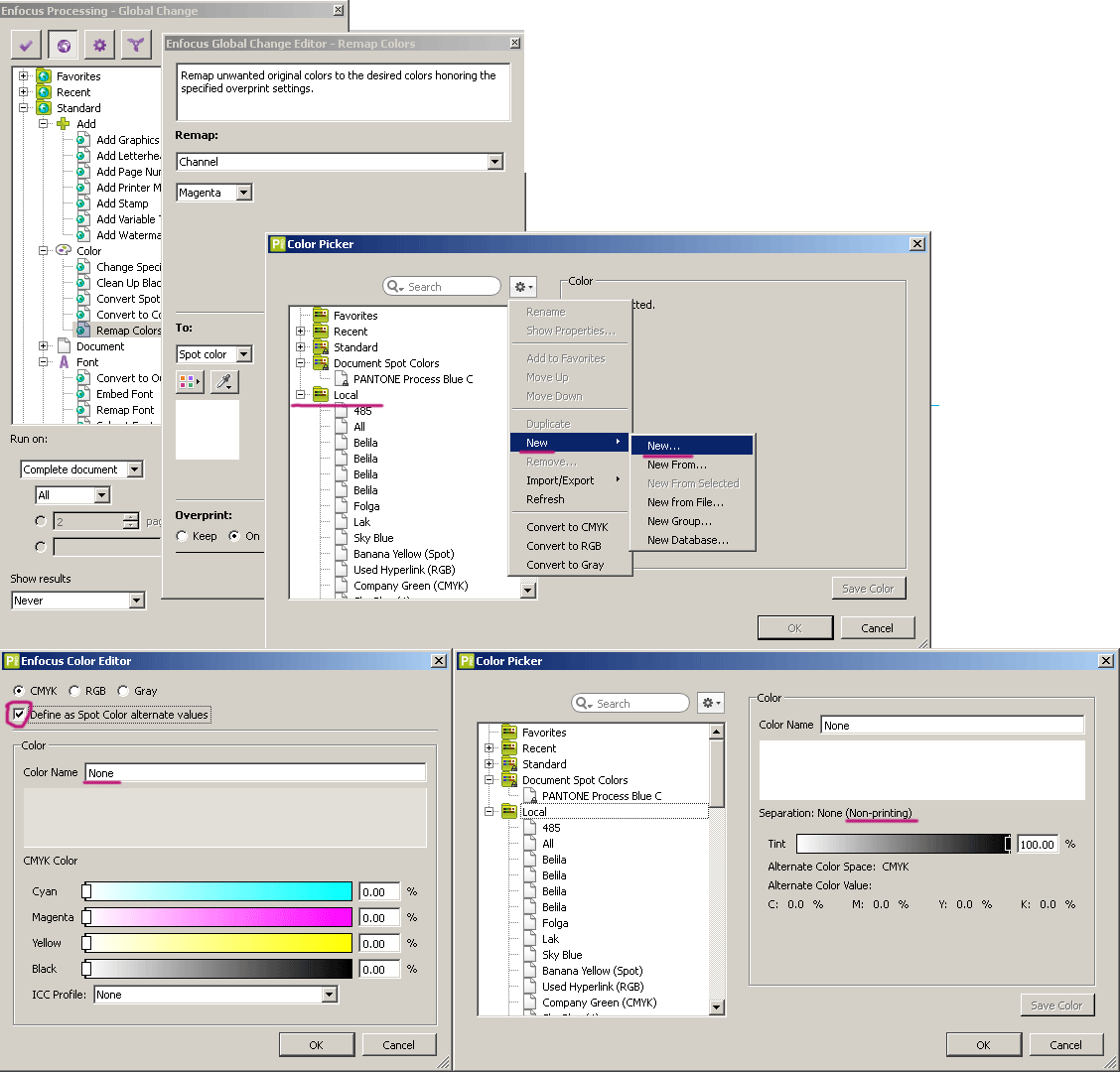
Task: Open the All pages dropdown
Action: [x=102, y=495]
